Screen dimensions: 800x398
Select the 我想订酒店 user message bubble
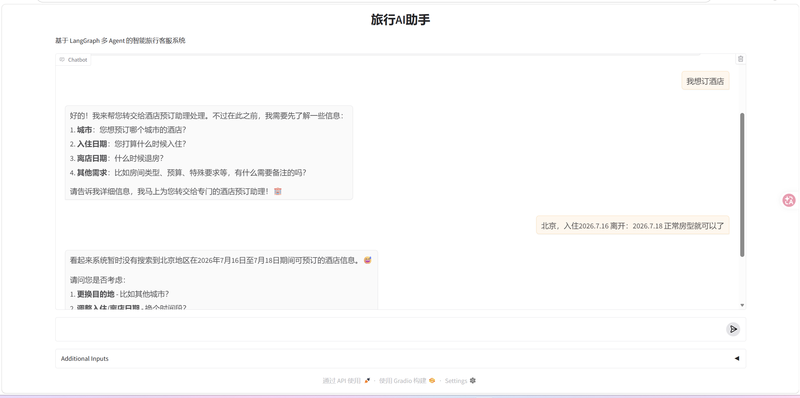click(705, 81)
